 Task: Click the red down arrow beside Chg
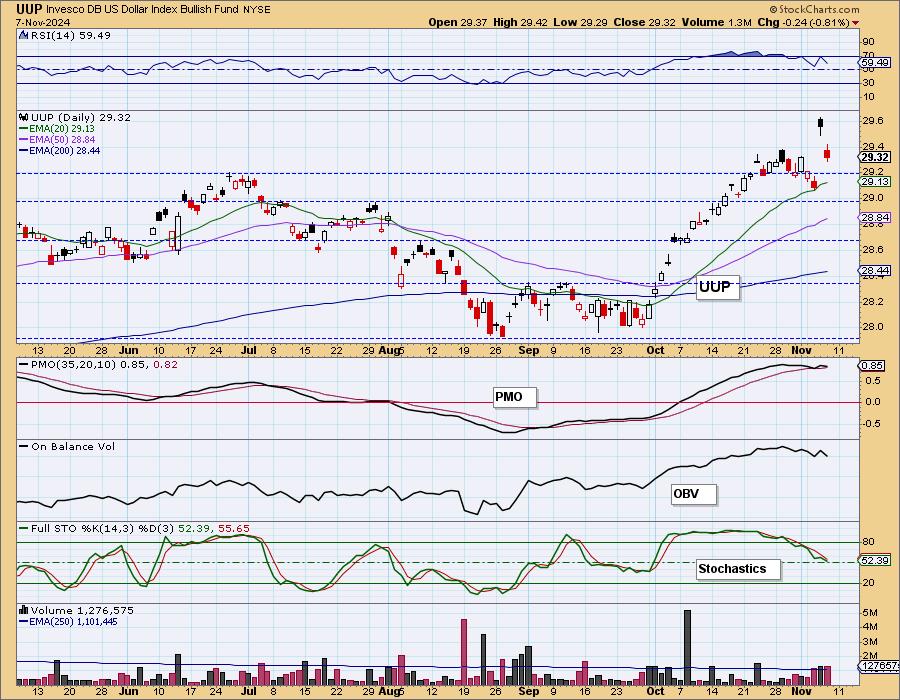[x=856, y=23]
